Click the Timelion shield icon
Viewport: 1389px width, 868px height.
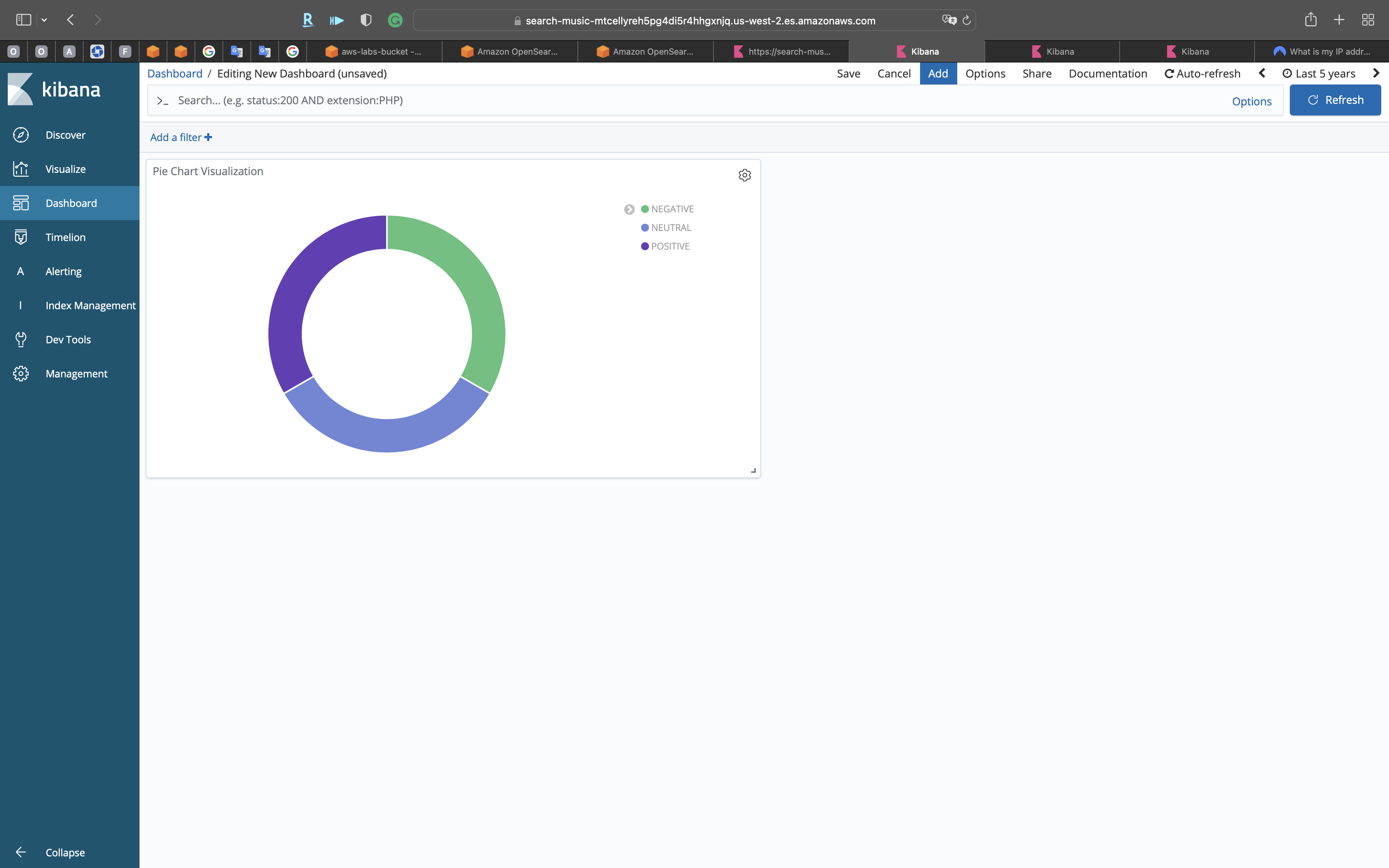click(21, 237)
